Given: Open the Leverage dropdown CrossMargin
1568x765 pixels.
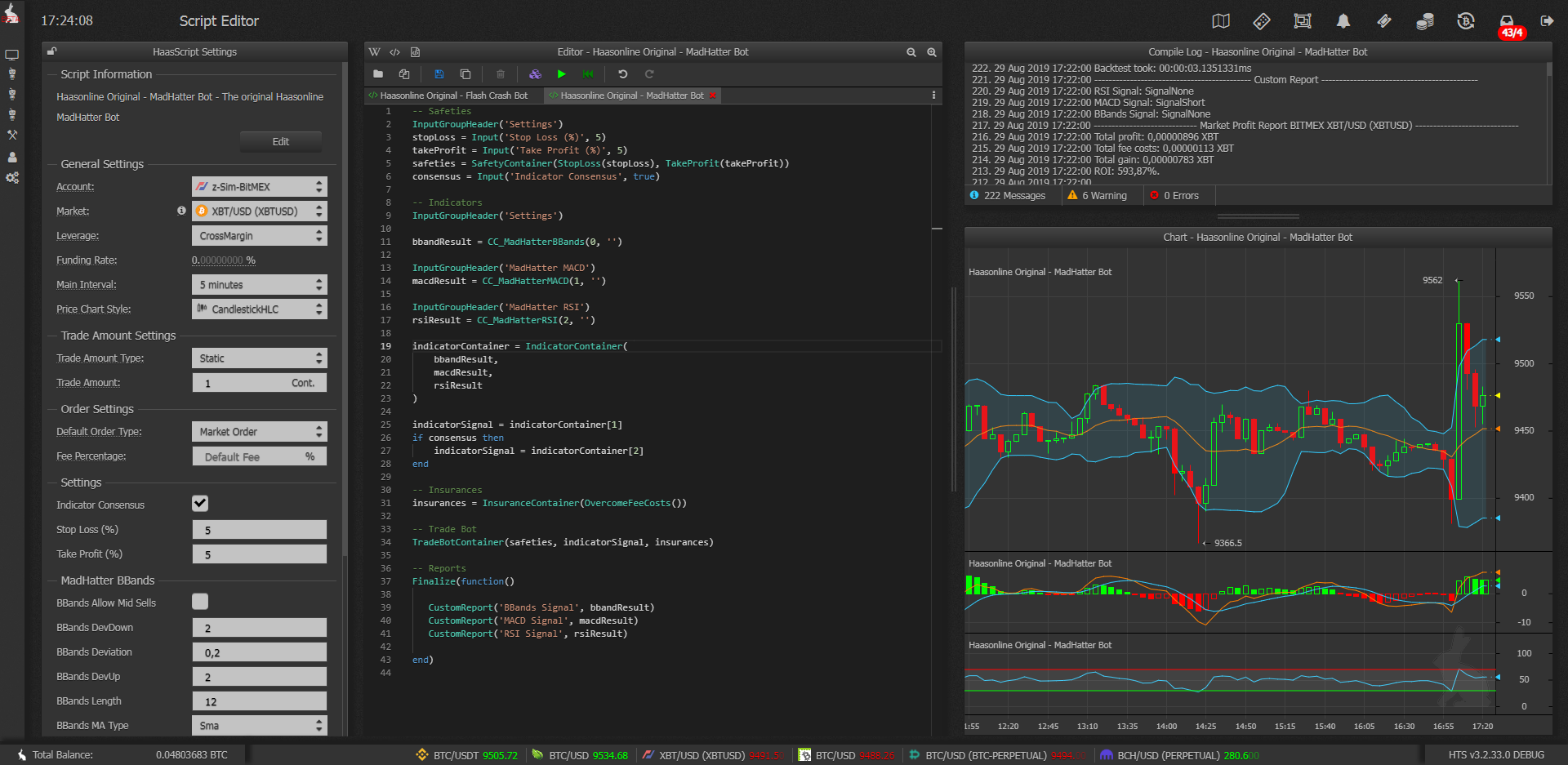Looking at the screenshot, I should [x=260, y=236].
